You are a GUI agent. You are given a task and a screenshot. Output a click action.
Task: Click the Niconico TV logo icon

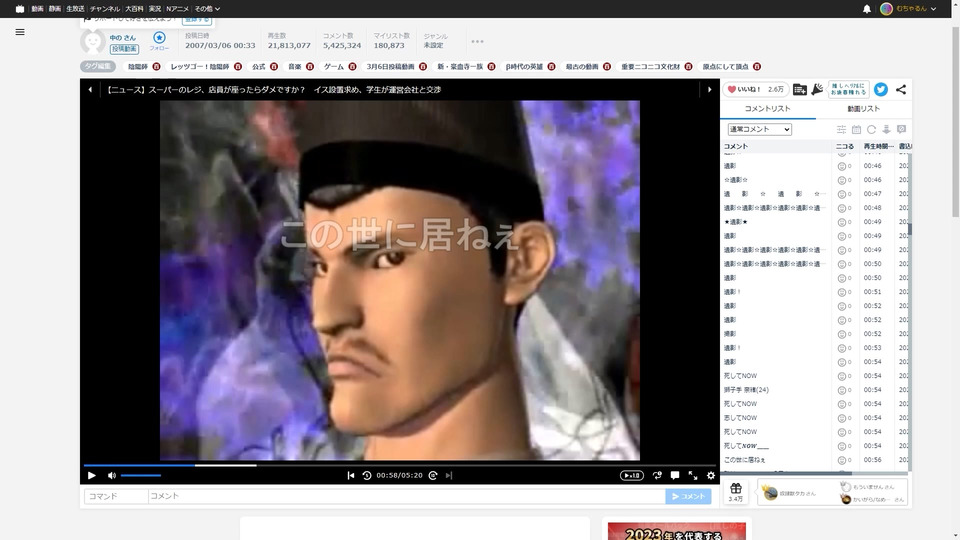[x=20, y=9]
